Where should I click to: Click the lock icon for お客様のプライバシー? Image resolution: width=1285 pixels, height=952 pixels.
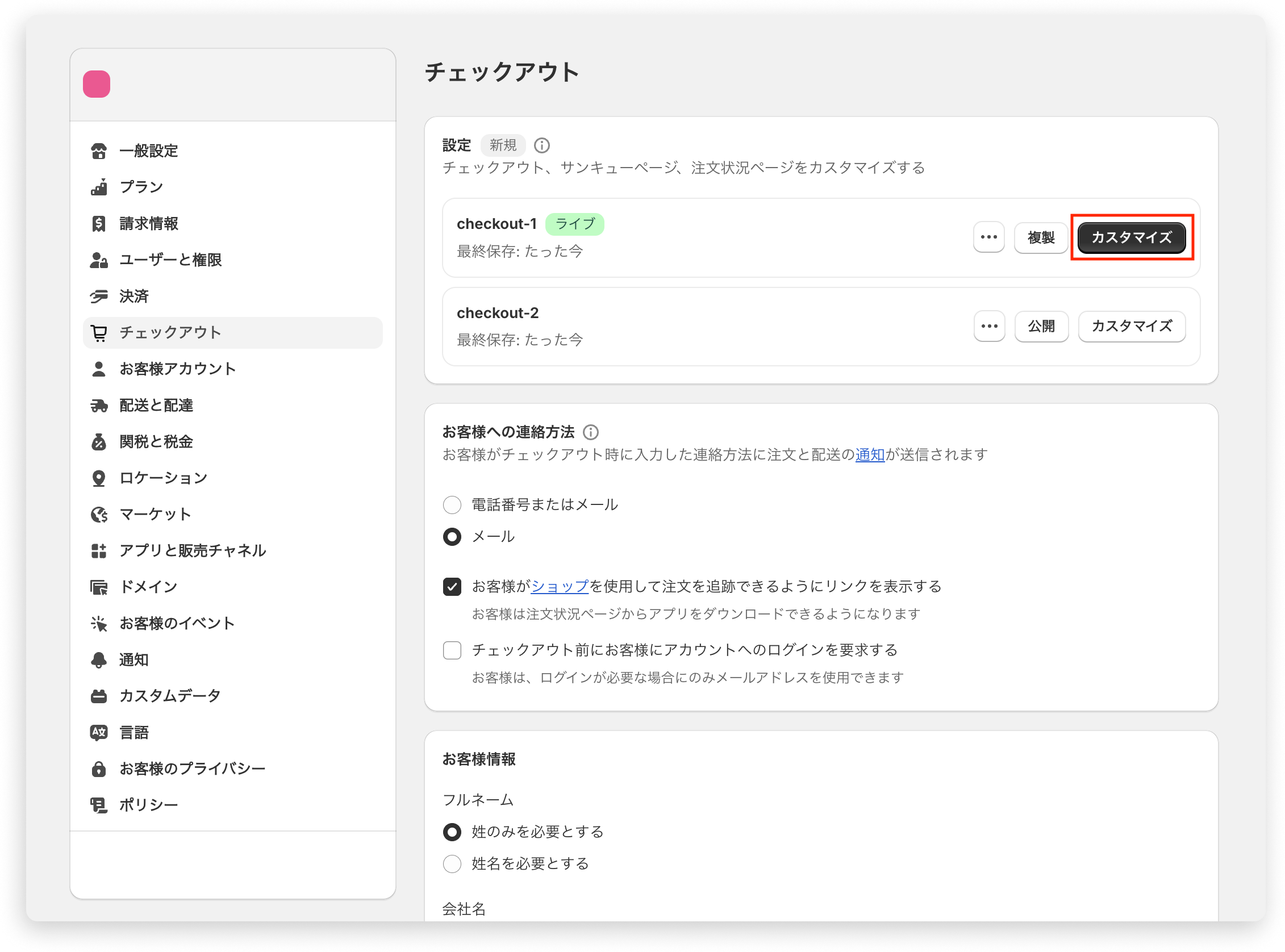coord(98,769)
